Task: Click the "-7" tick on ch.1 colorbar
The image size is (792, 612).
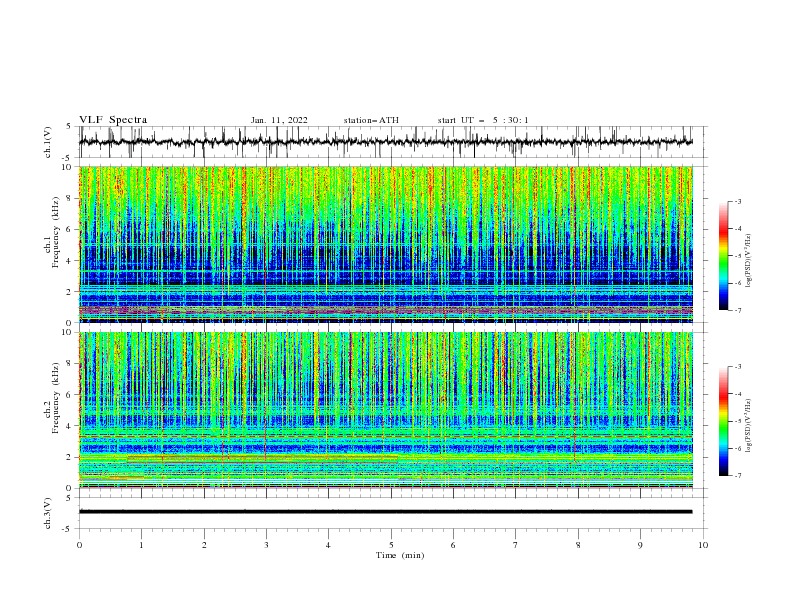Action: [x=738, y=310]
